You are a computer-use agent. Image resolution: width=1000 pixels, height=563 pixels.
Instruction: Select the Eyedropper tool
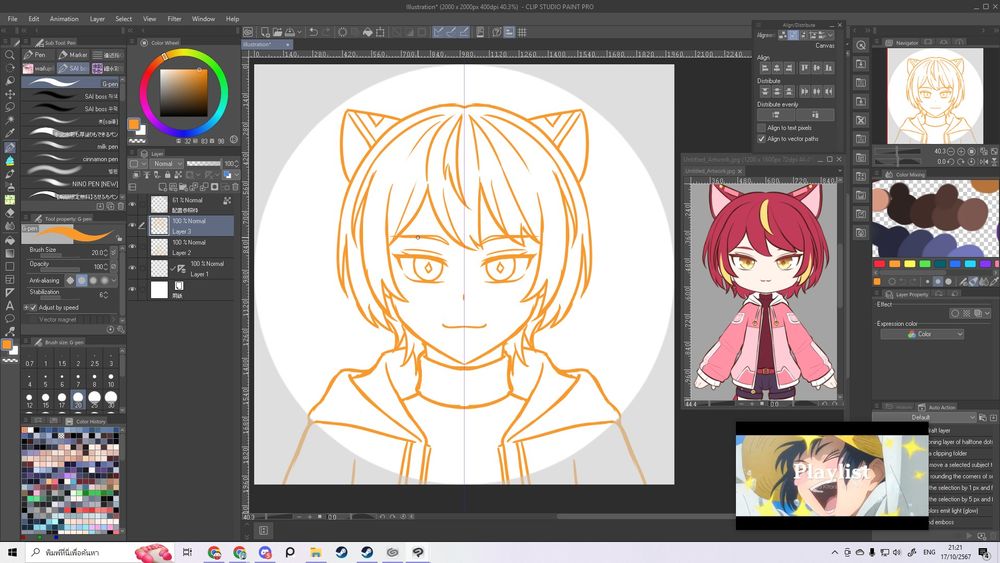point(9,134)
